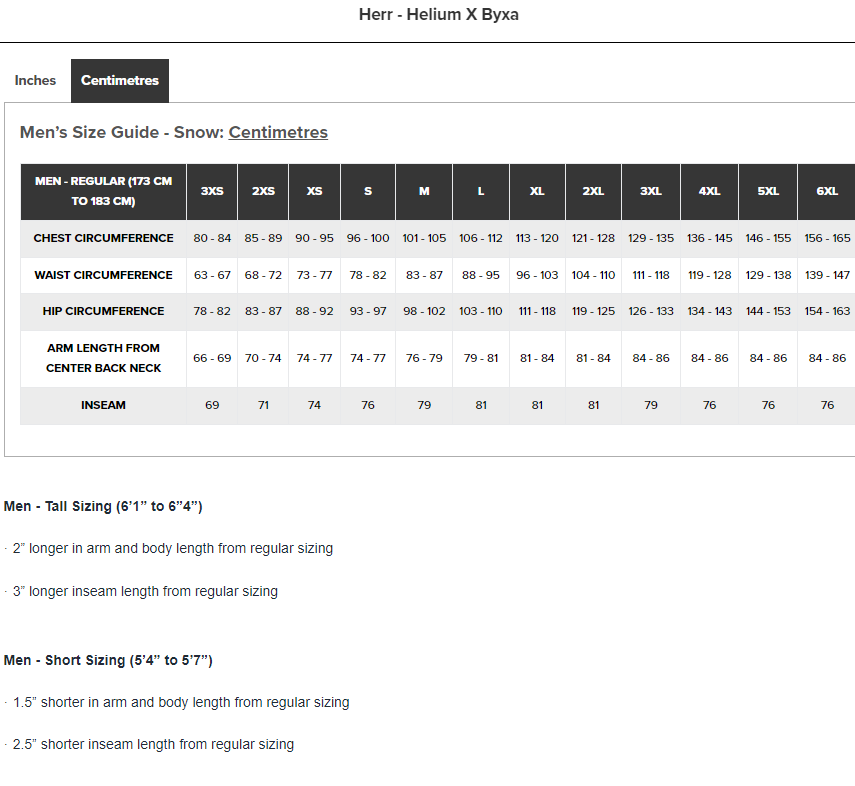
Task: Click the XL column header
Action: point(537,191)
